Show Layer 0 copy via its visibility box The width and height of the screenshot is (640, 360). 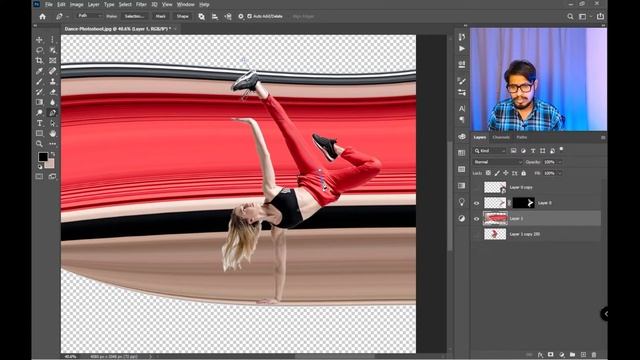(x=476, y=187)
